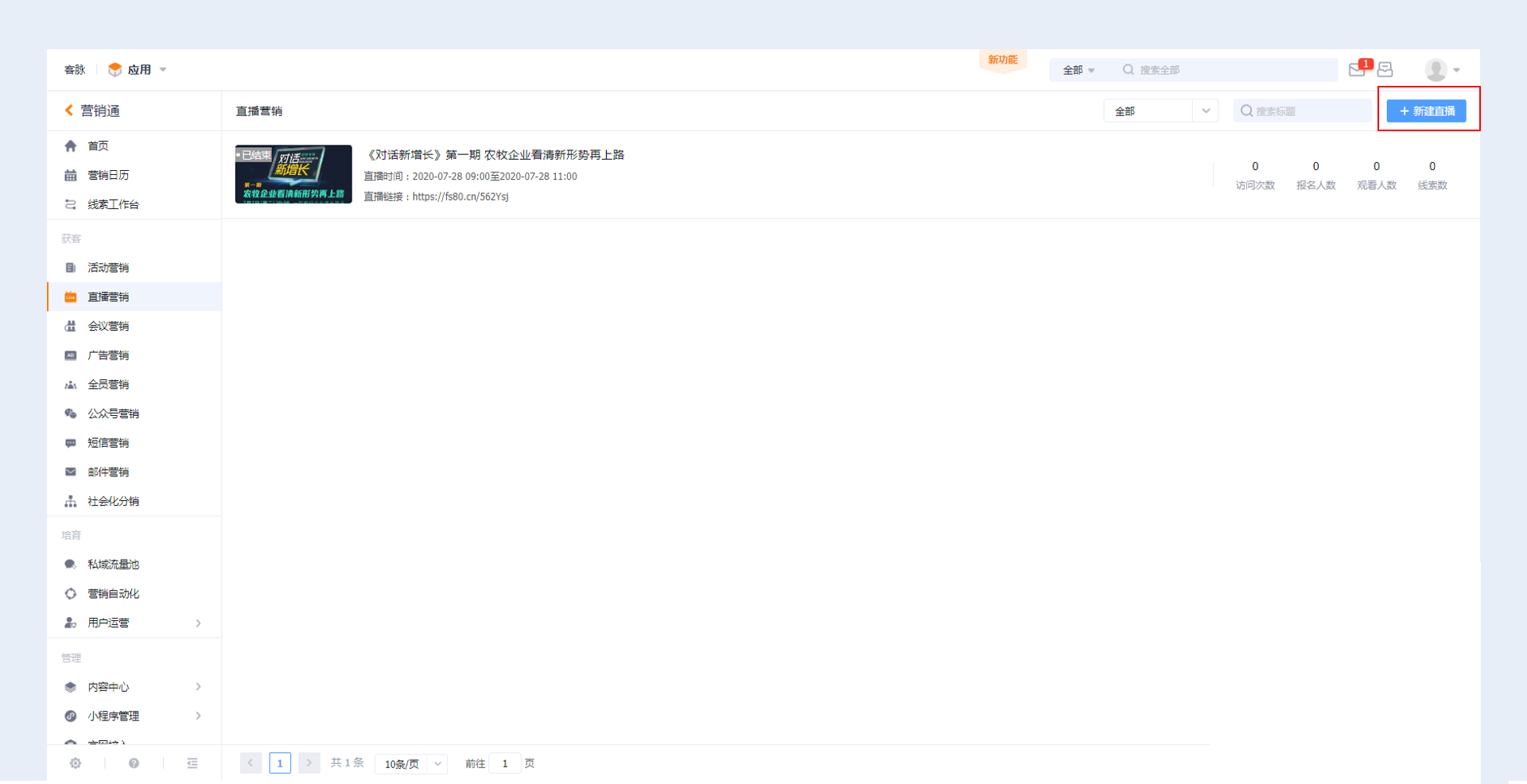1527x784 pixels.
Task: Click the WeChat icon beside 公众号营销
Action: tap(71, 413)
